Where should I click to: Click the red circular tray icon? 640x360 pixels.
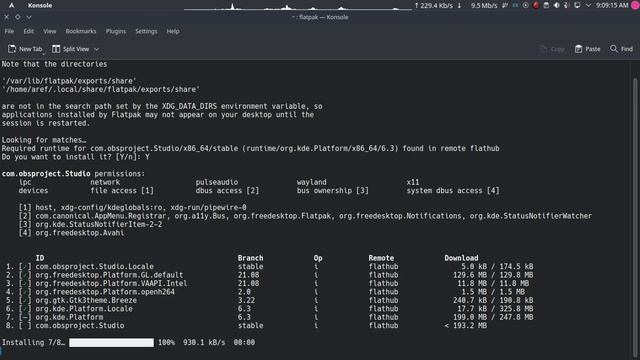click(536, 5)
